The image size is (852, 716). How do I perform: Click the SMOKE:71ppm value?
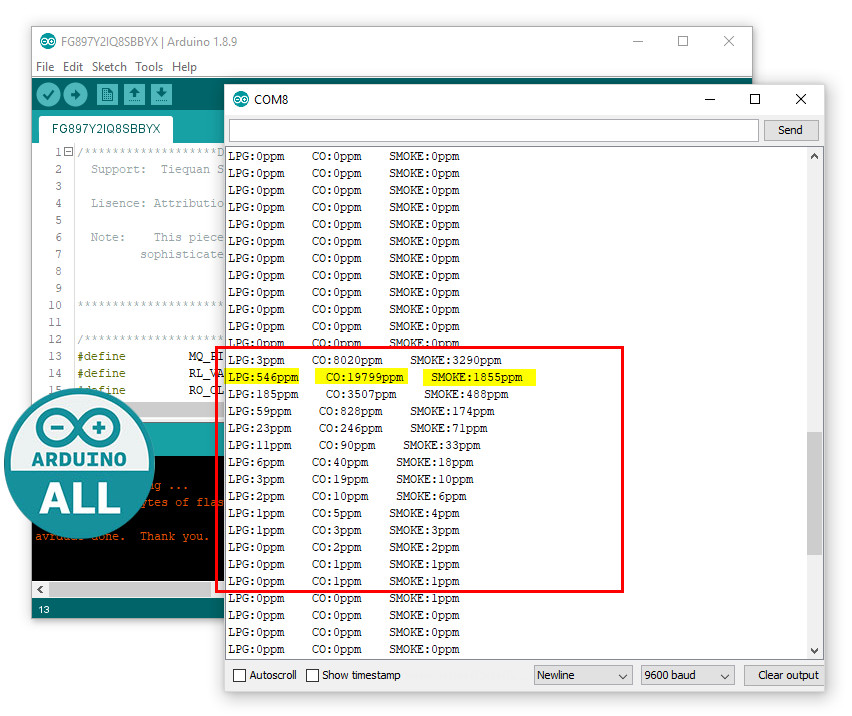tap(449, 429)
